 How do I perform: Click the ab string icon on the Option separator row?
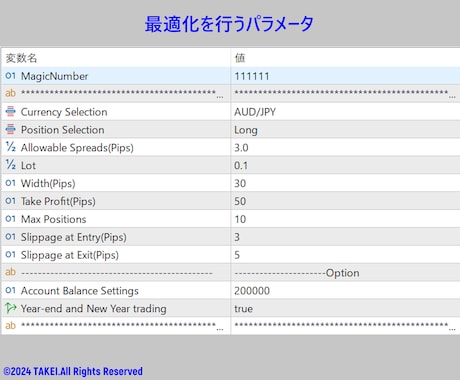[x=10, y=272]
